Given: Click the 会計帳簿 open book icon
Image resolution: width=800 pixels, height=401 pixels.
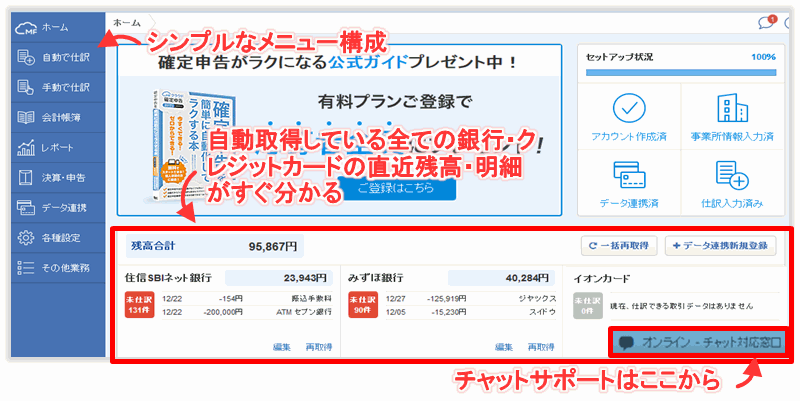Looking at the screenshot, I should coord(26,117).
